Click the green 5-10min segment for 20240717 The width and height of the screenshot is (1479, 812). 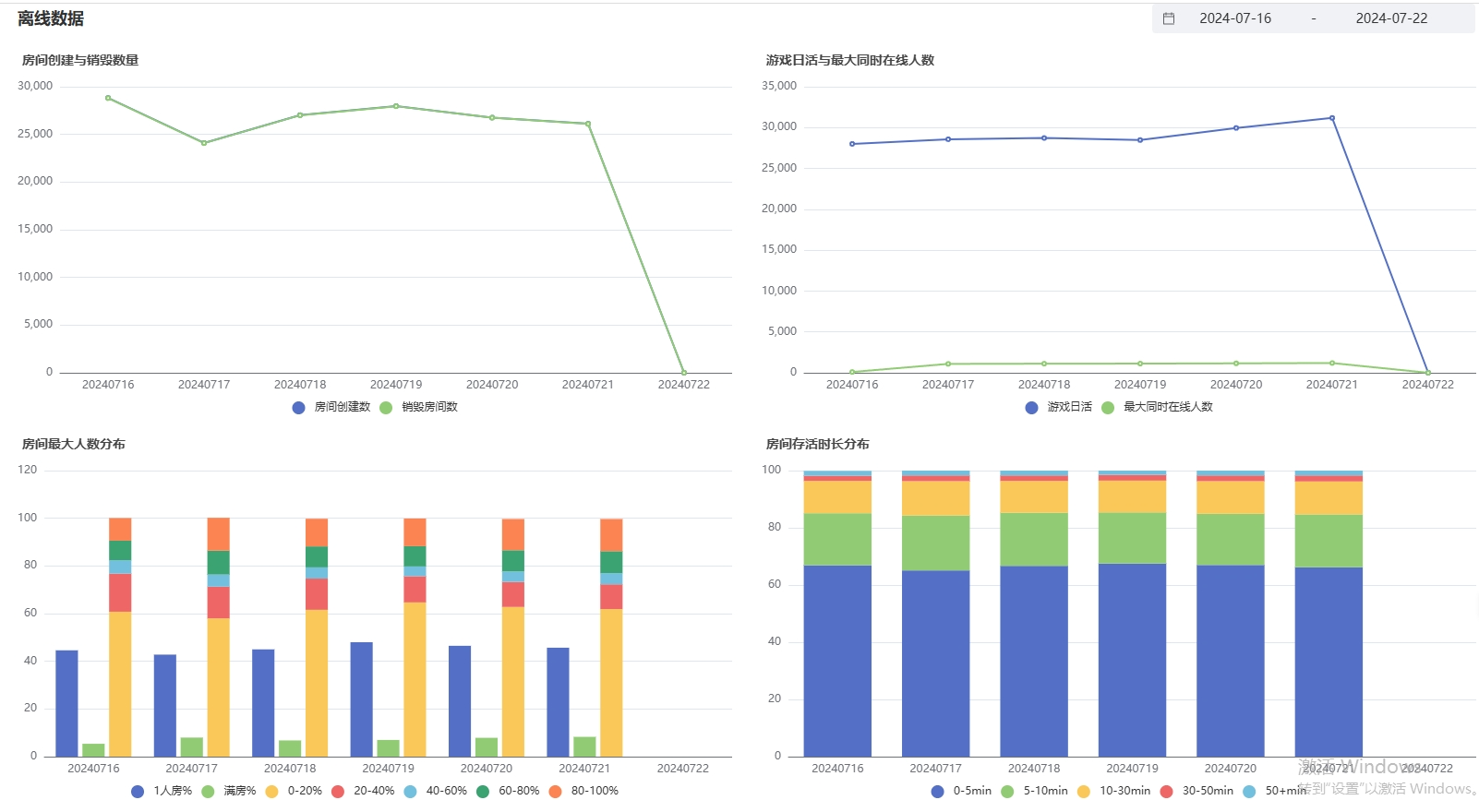[936, 543]
